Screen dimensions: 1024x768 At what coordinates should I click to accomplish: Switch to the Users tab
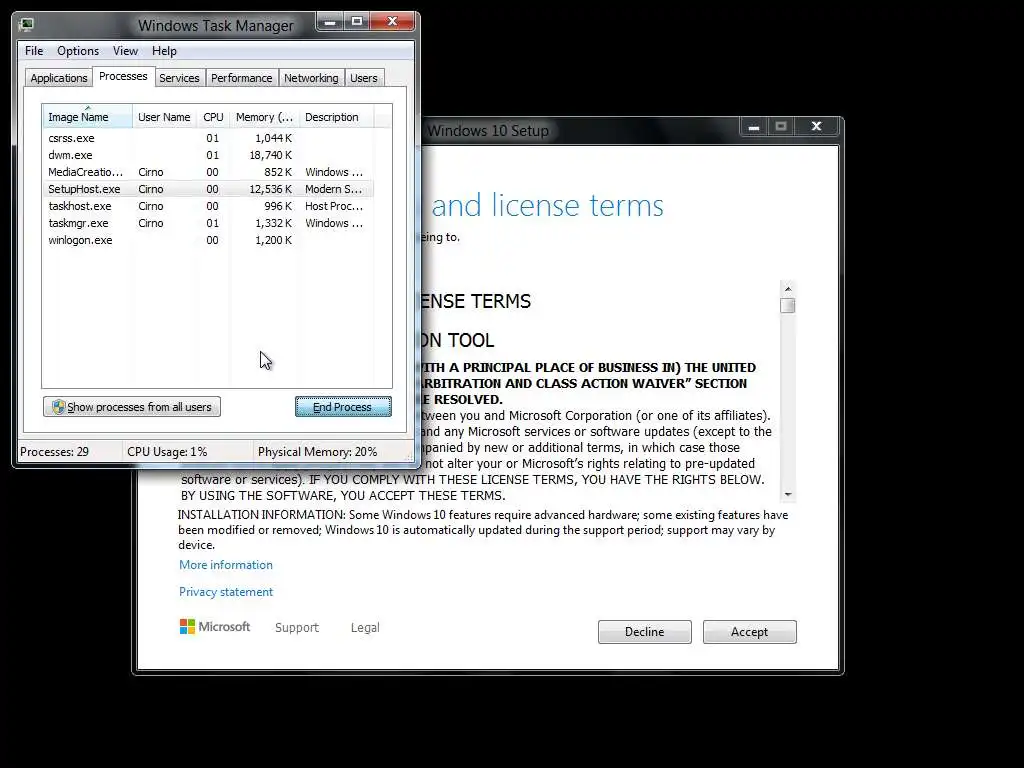[x=363, y=78]
